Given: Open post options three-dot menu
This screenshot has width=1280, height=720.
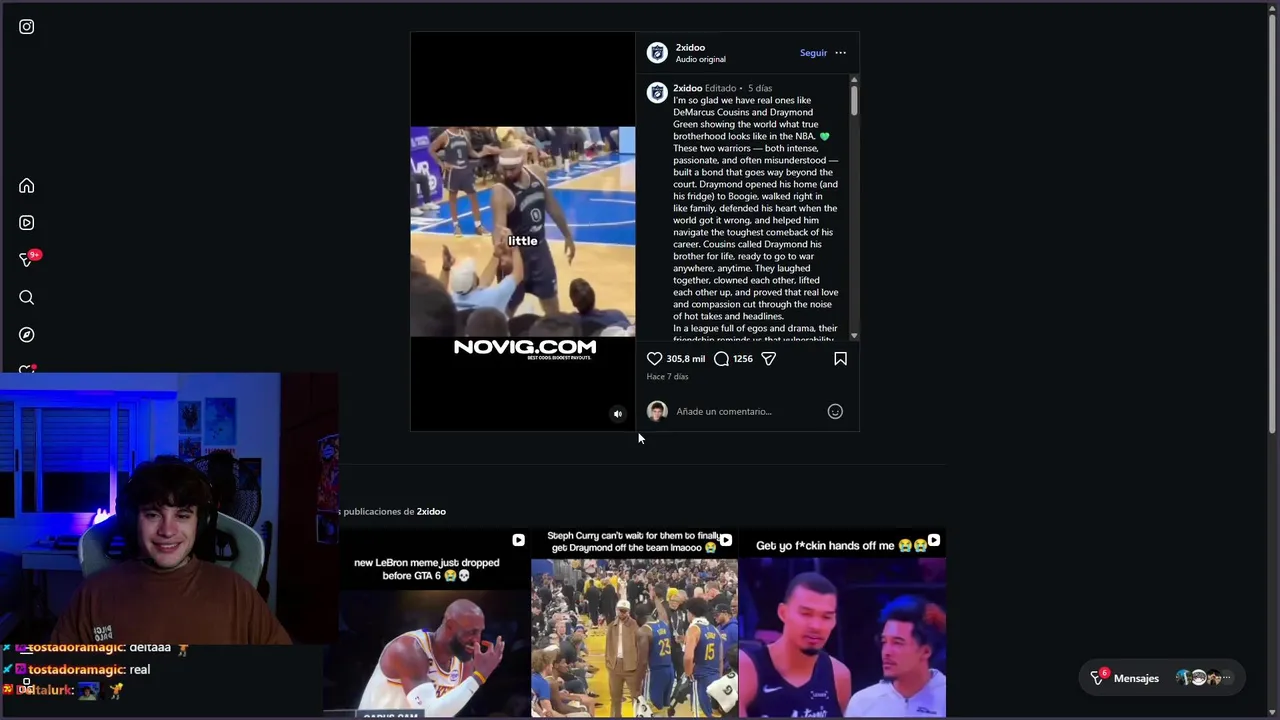Looking at the screenshot, I should pyautogui.click(x=840, y=53).
